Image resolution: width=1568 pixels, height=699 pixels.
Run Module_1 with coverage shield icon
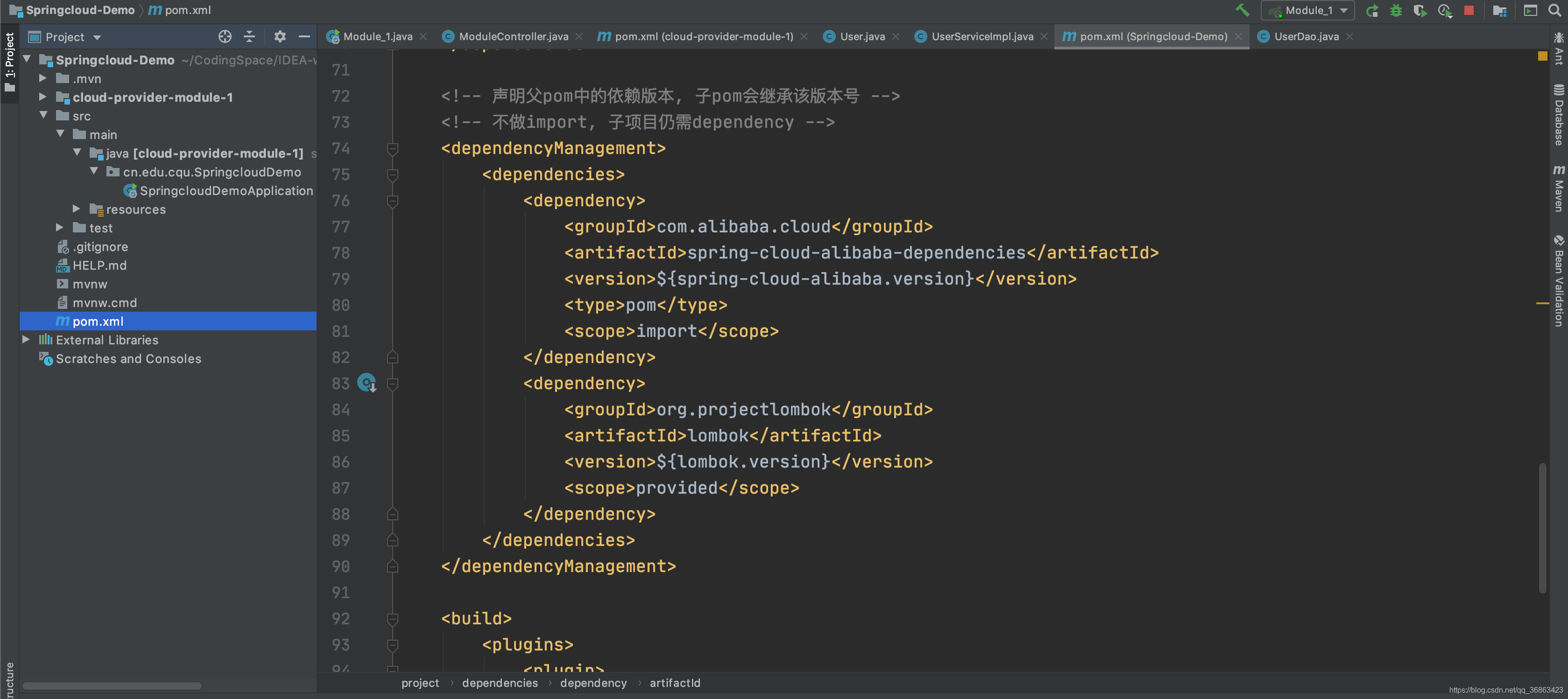click(1420, 10)
